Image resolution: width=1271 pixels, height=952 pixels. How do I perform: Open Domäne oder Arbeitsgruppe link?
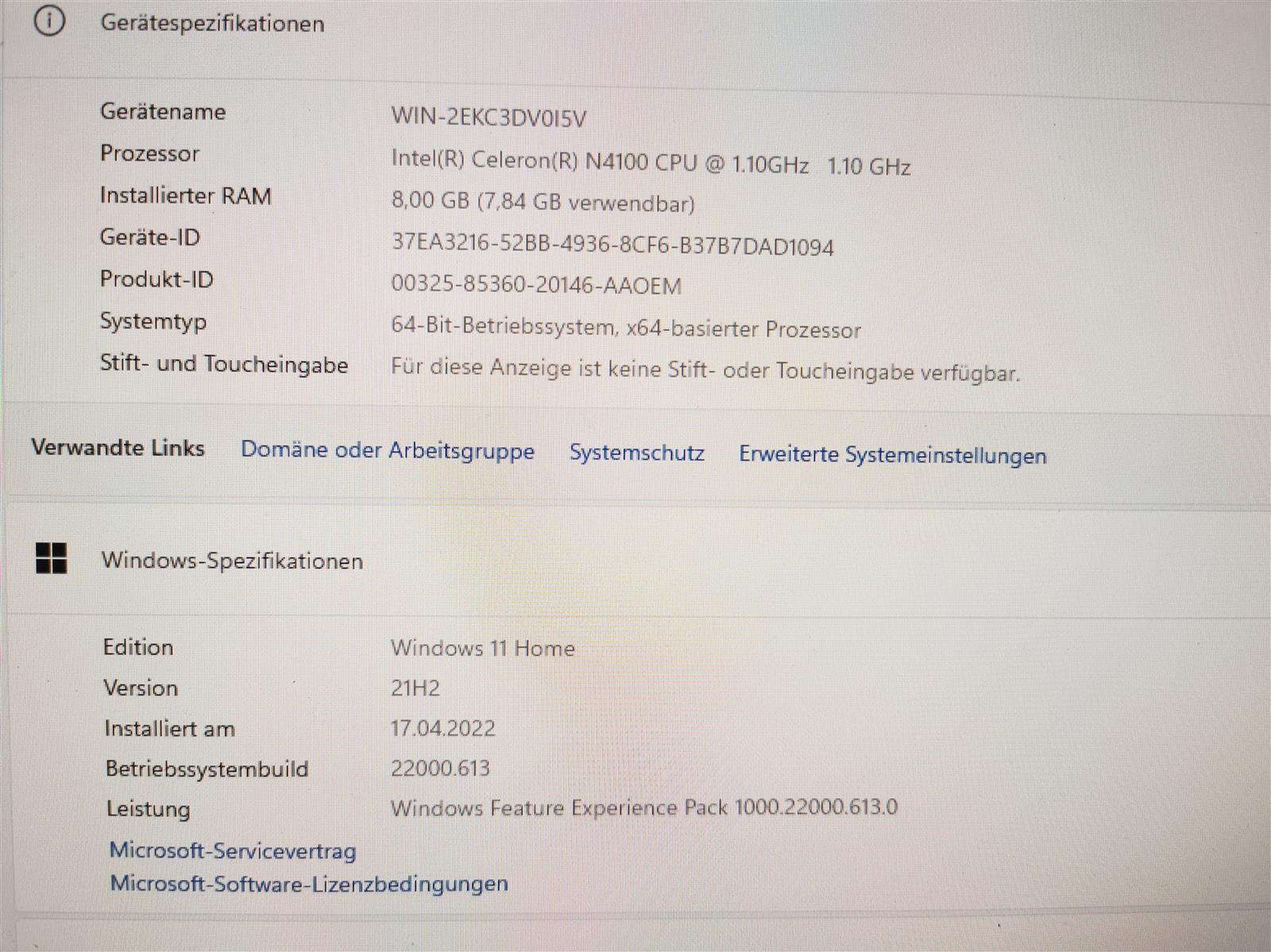point(388,450)
